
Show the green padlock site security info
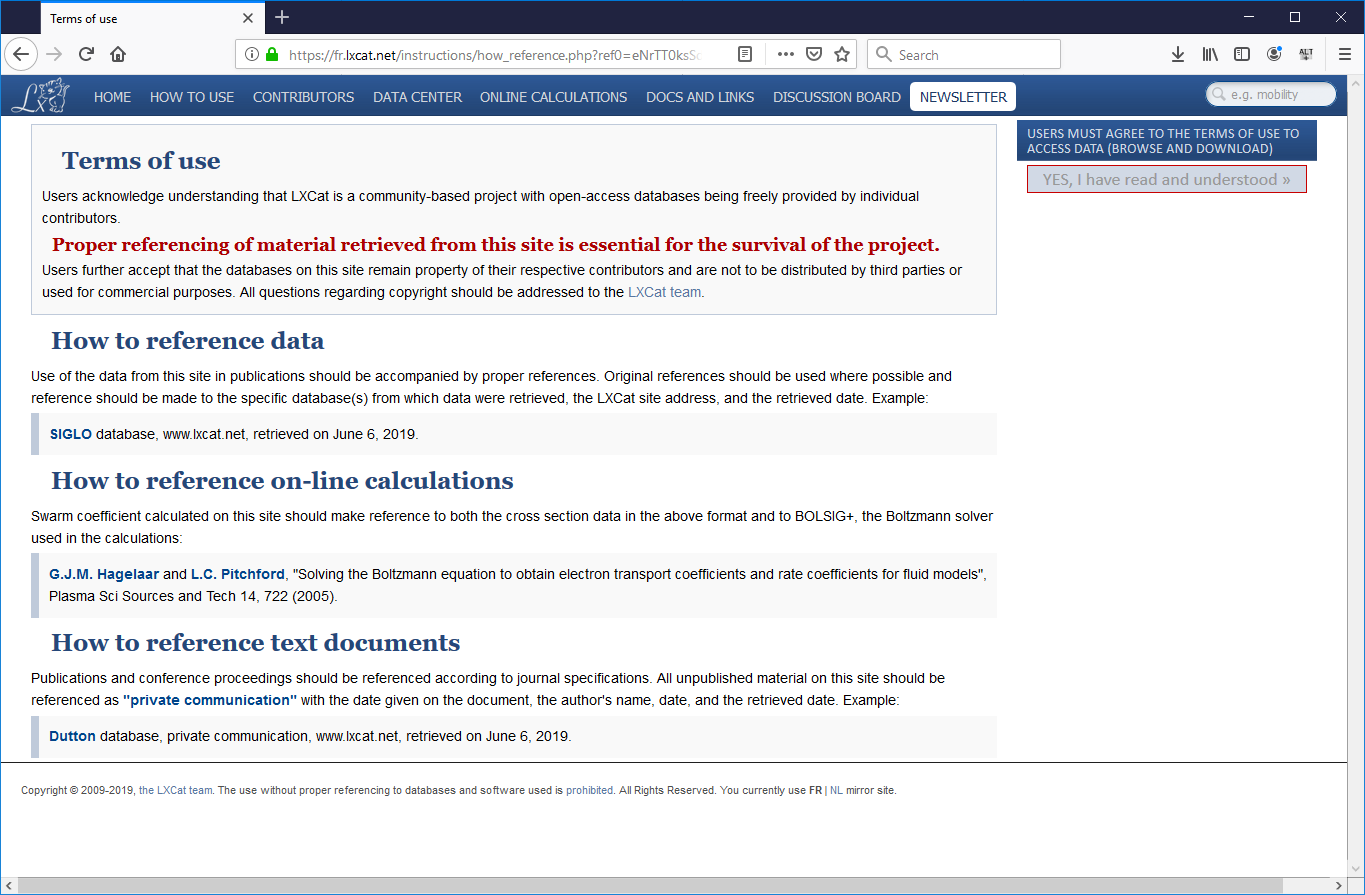272,54
